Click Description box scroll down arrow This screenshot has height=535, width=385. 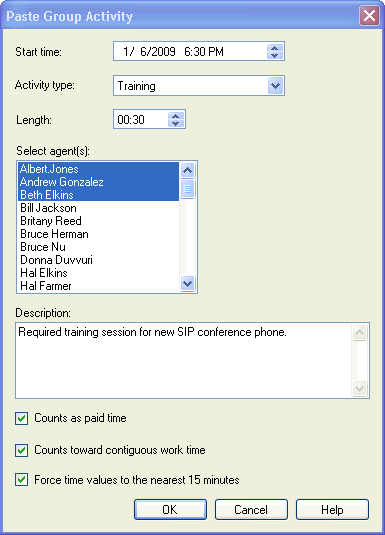[x=359, y=388]
